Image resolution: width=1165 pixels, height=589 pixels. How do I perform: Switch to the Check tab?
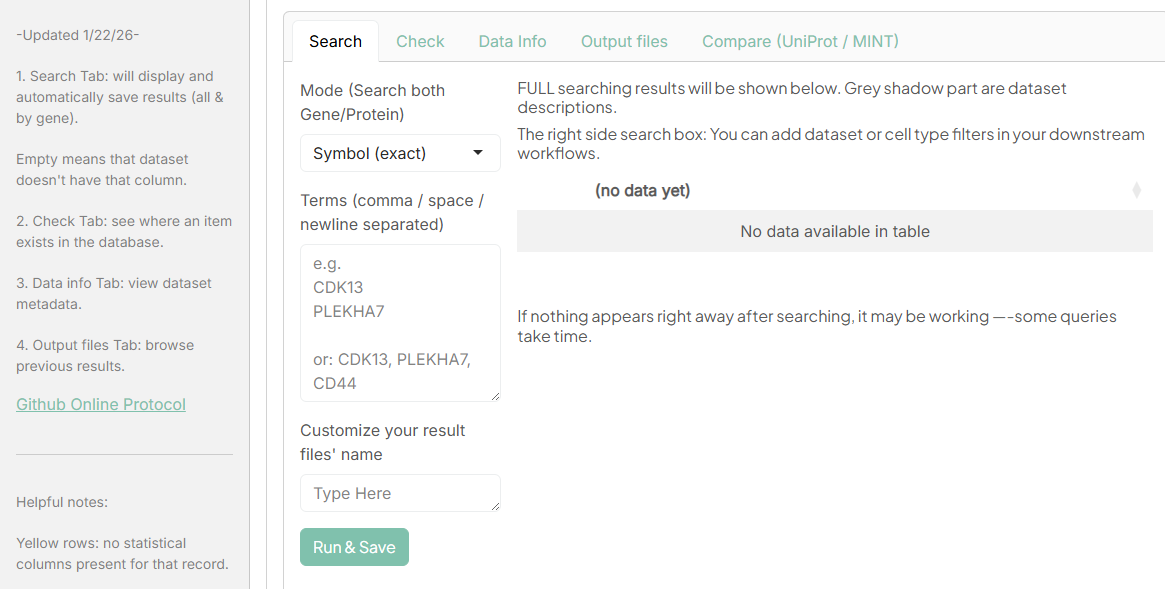pos(420,41)
